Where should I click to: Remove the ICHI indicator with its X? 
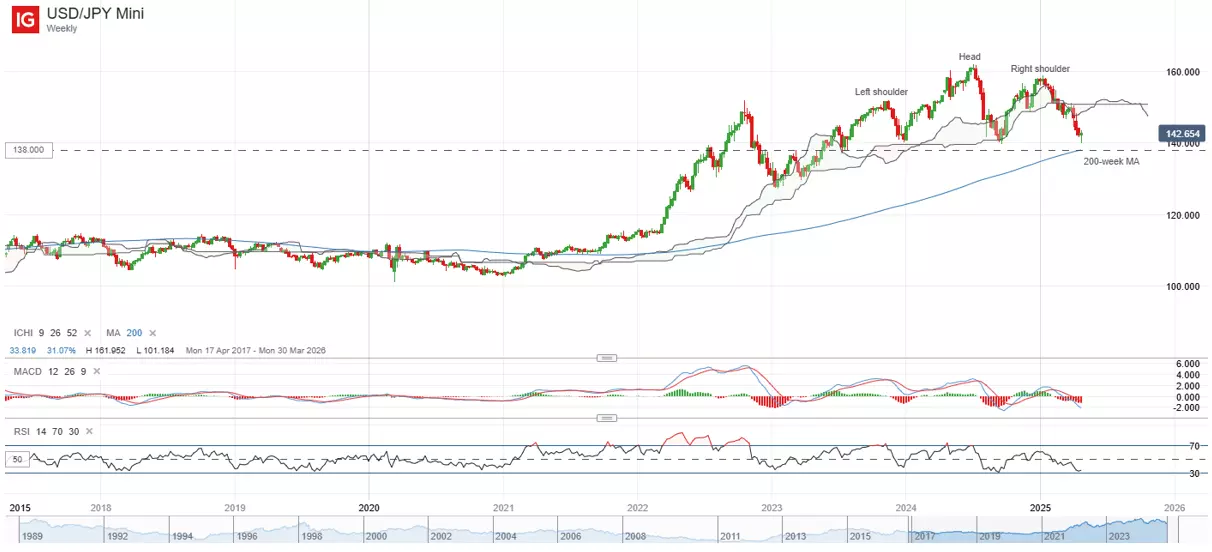[x=88, y=332]
